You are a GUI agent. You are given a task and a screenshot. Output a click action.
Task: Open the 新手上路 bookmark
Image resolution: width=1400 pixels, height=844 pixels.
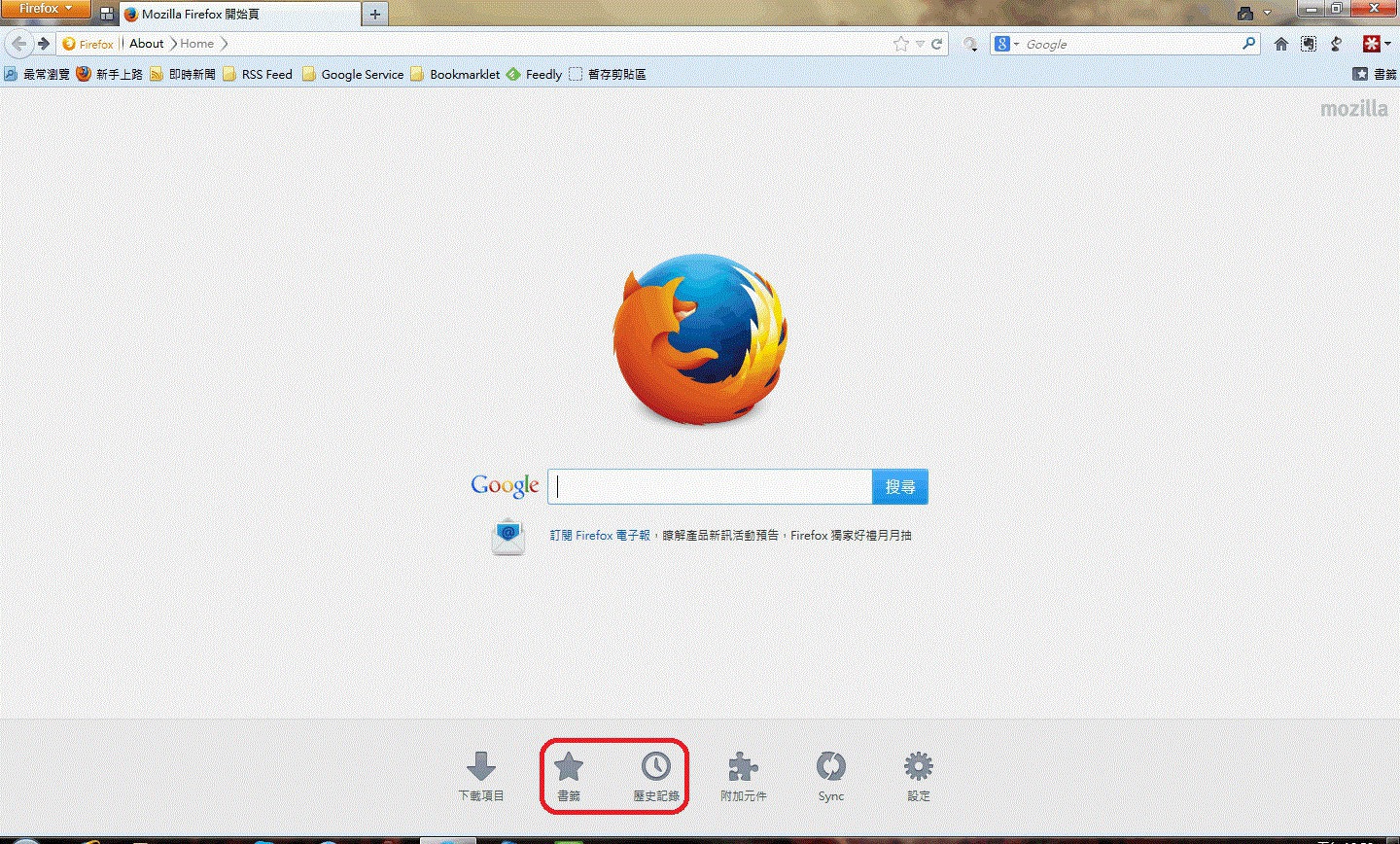click(x=110, y=74)
